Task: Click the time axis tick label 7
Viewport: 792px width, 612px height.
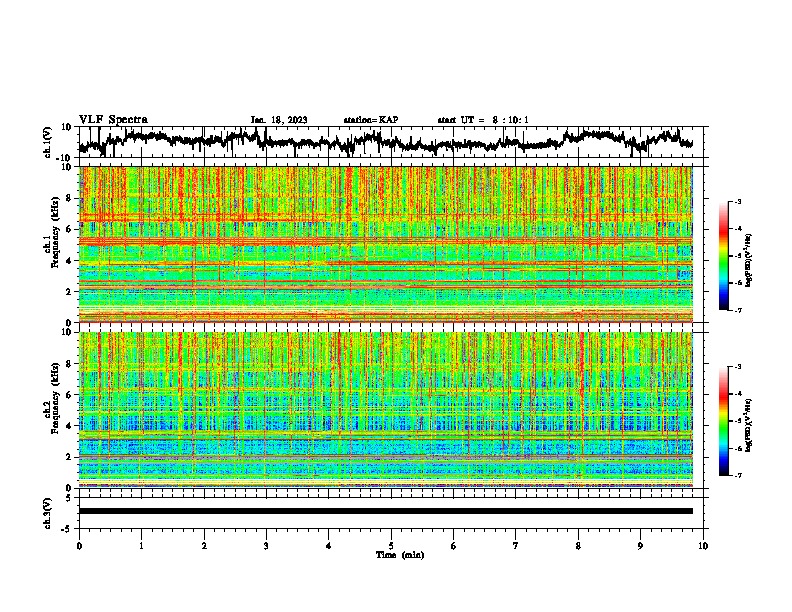Action: click(x=516, y=546)
